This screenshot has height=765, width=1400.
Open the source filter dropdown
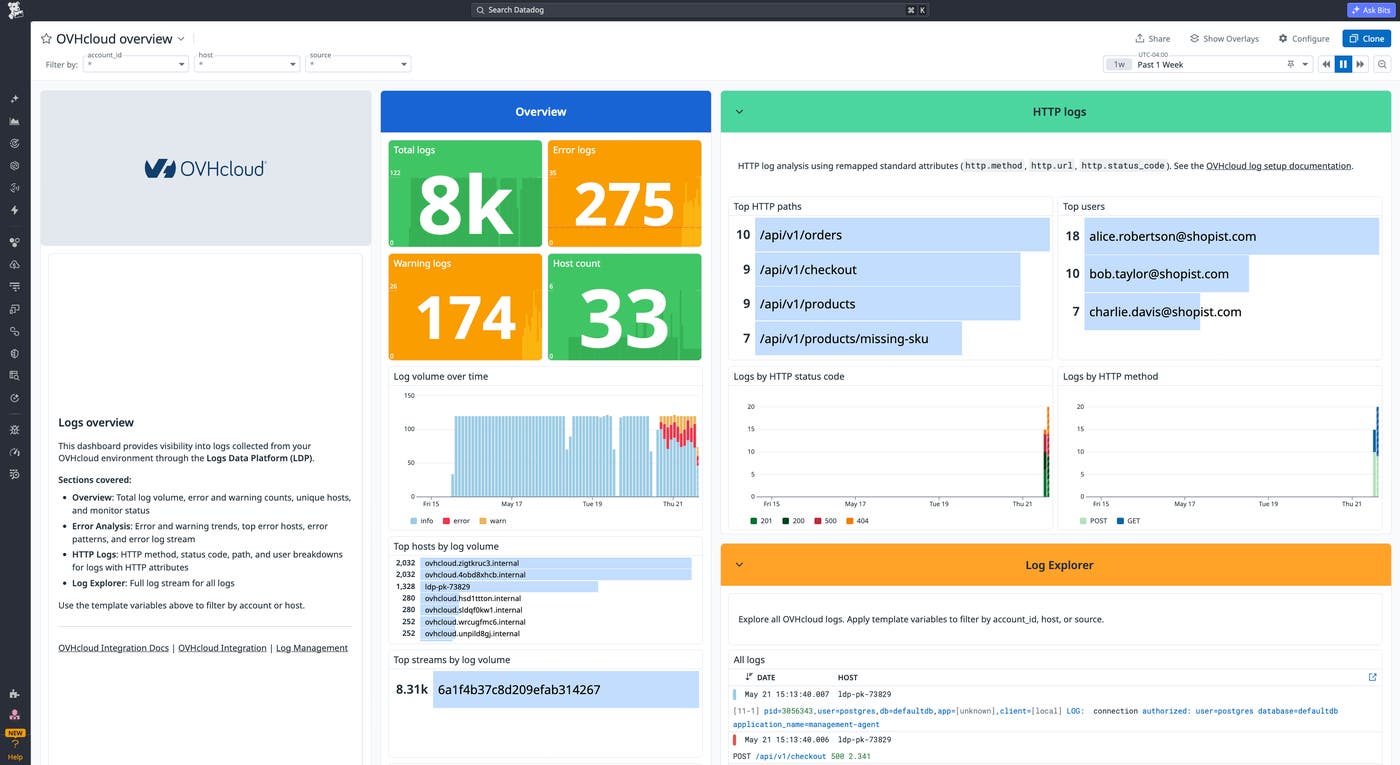(x=358, y=64)
